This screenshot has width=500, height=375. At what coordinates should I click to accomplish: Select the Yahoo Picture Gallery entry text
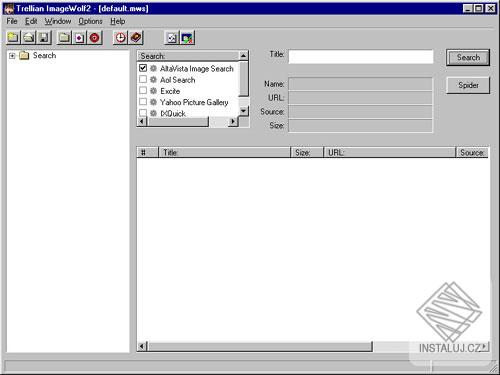click(x=194, y=102)
